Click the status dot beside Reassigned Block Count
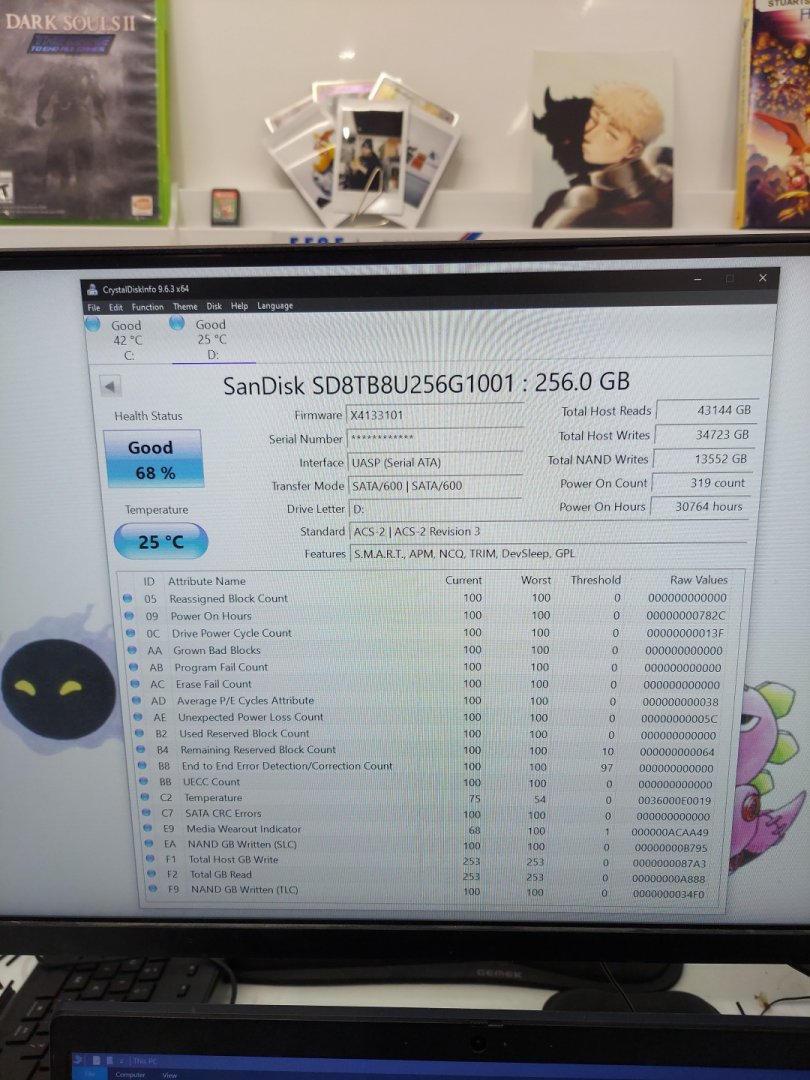The width and height of the screenshot is (810, 1080). (127, 598)
